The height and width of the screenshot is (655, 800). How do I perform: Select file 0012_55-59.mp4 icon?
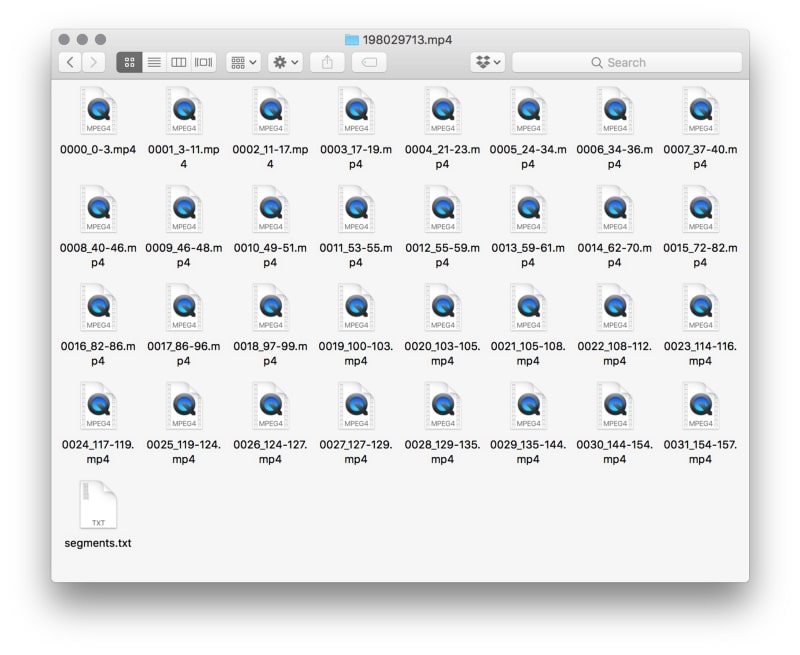click(x=442, y=209)
